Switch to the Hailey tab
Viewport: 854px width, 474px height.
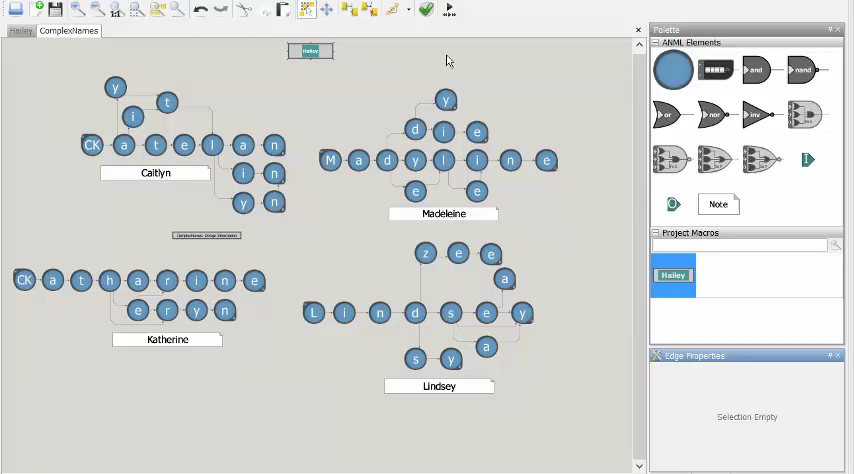pyautogui.click(x=21, y=31)
